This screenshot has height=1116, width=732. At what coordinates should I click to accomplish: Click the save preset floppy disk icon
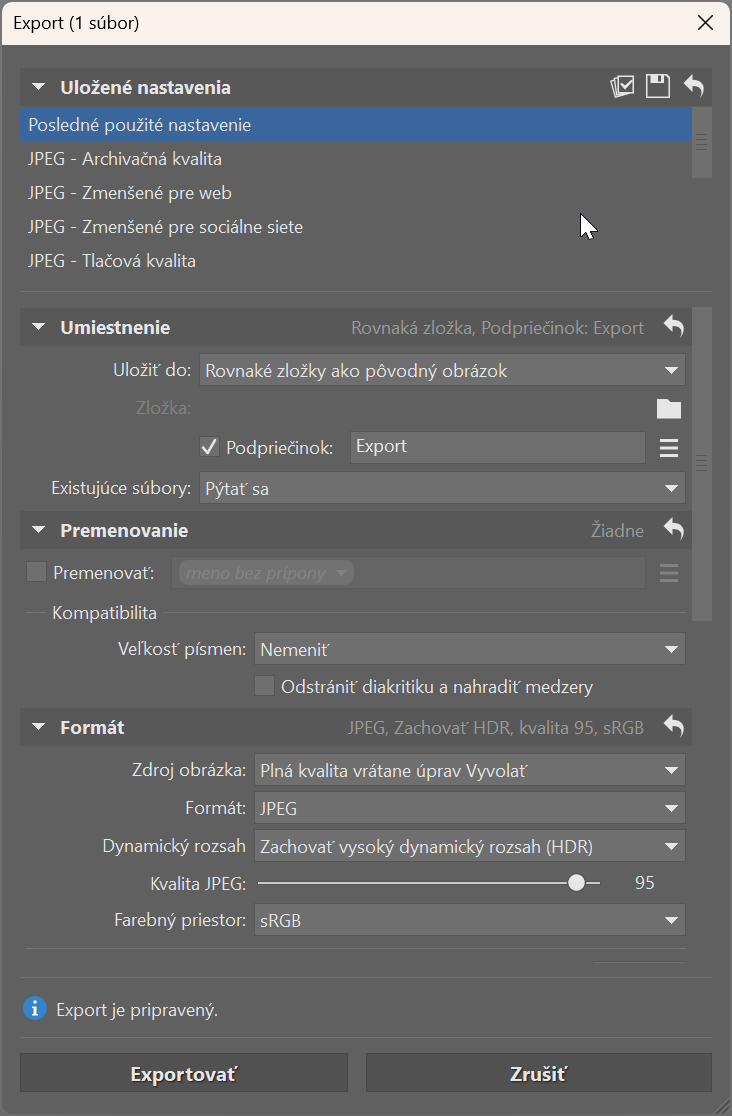[x=657, y=86]
